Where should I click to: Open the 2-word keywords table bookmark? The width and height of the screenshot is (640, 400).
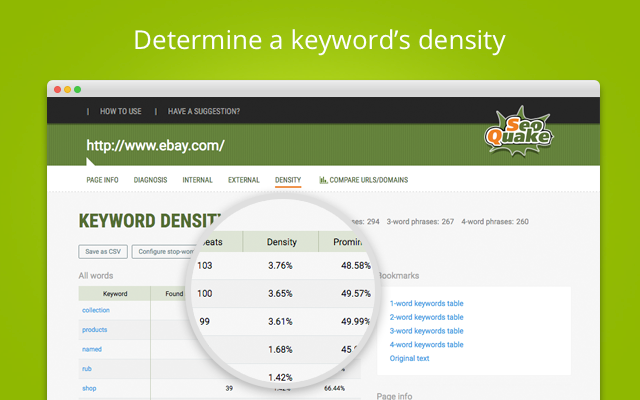click(x=427, y=317)
